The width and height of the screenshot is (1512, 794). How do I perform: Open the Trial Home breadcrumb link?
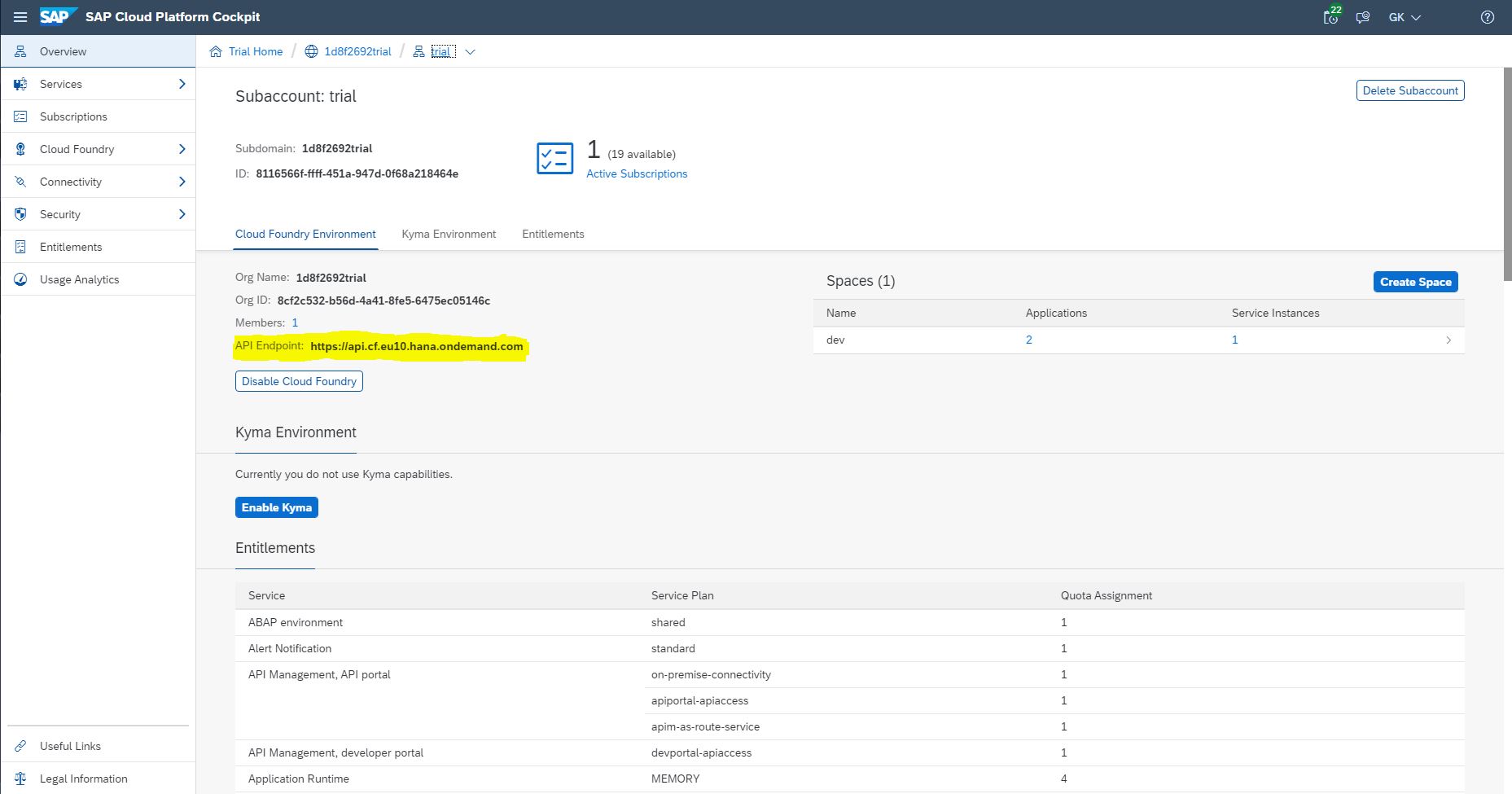point(255,51)
